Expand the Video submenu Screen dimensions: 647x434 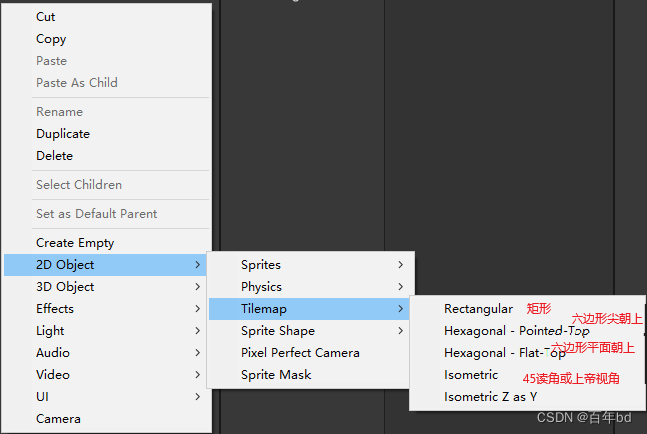click(x=53, y=375)
